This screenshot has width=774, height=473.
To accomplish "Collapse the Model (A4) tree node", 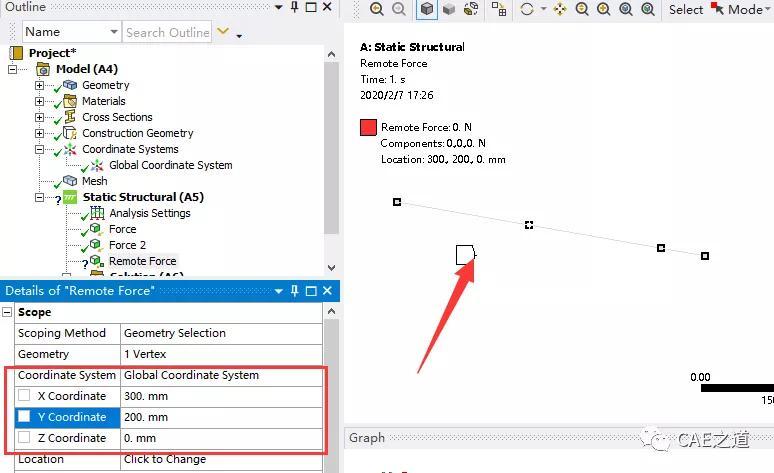I will pyautogui.click(x=12, y=69).
